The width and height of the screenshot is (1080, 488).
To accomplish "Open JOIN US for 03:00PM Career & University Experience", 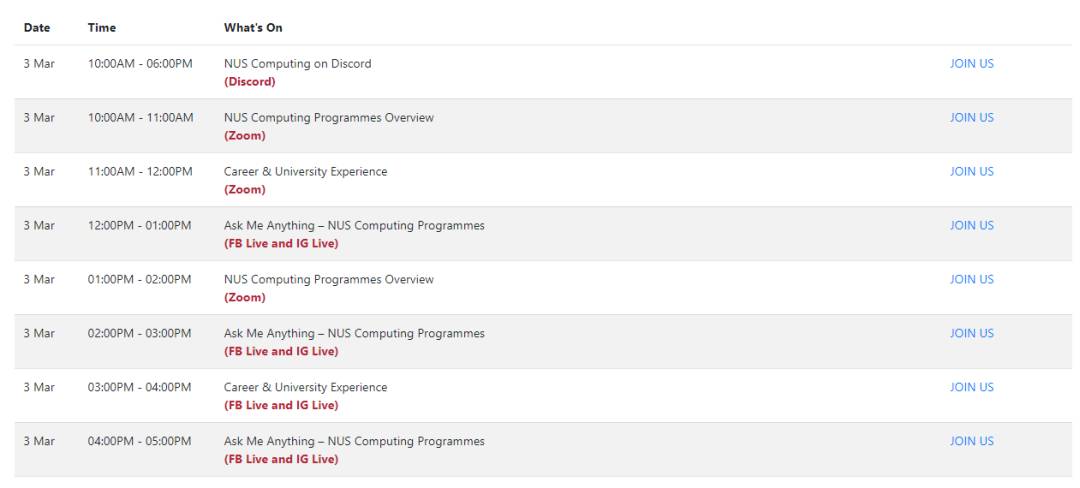I will pyautogui.click(x=971, y=388).
